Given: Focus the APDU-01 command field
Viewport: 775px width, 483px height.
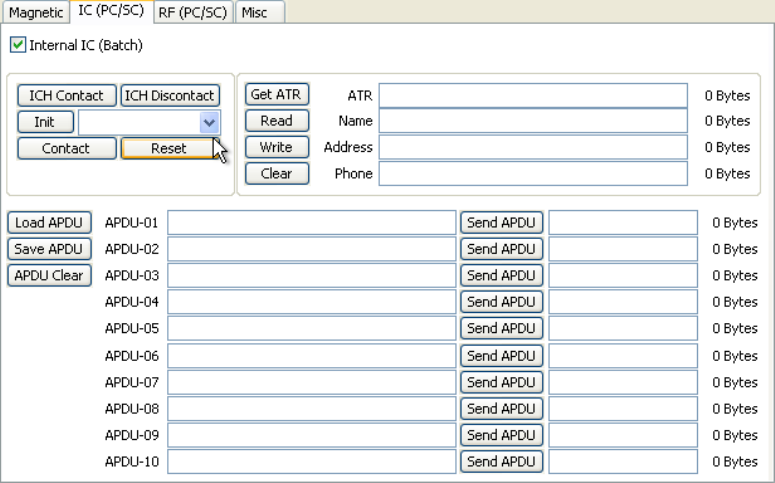Looking at the screenshot, I should coord(311,222).
